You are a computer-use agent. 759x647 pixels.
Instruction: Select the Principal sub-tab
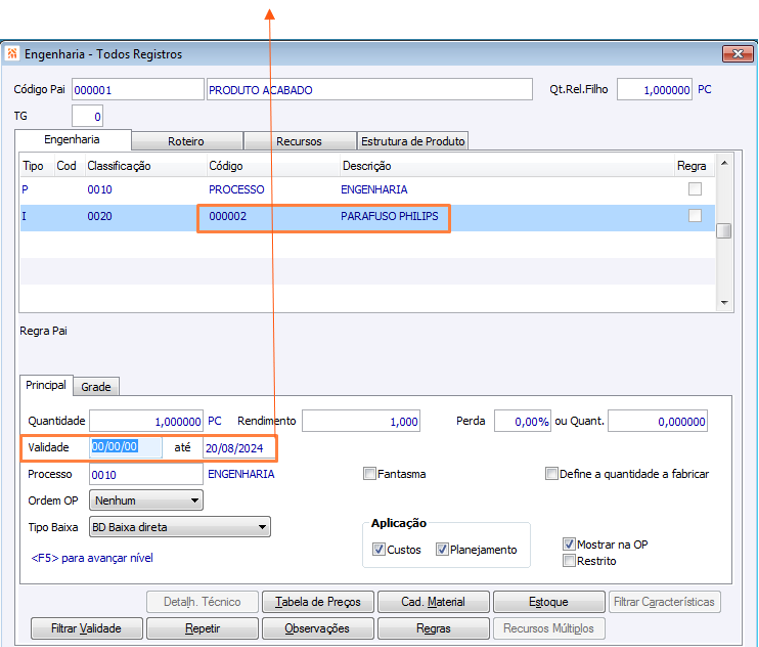46,385
